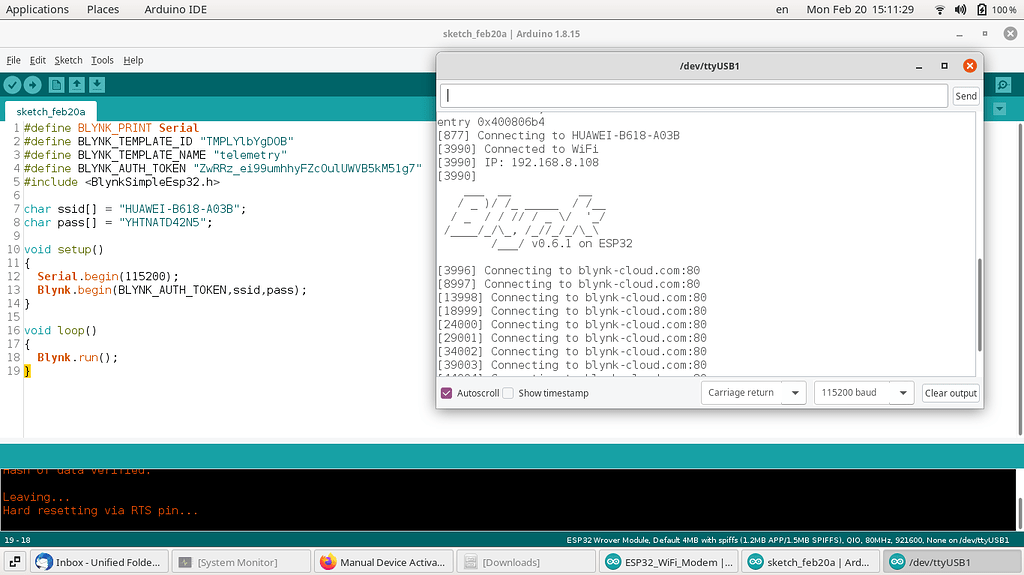Image resolution: width=1024 pixels, height=575 pixels.
Task: Open the Applications menu in top panel
Action: click(37, 9)
